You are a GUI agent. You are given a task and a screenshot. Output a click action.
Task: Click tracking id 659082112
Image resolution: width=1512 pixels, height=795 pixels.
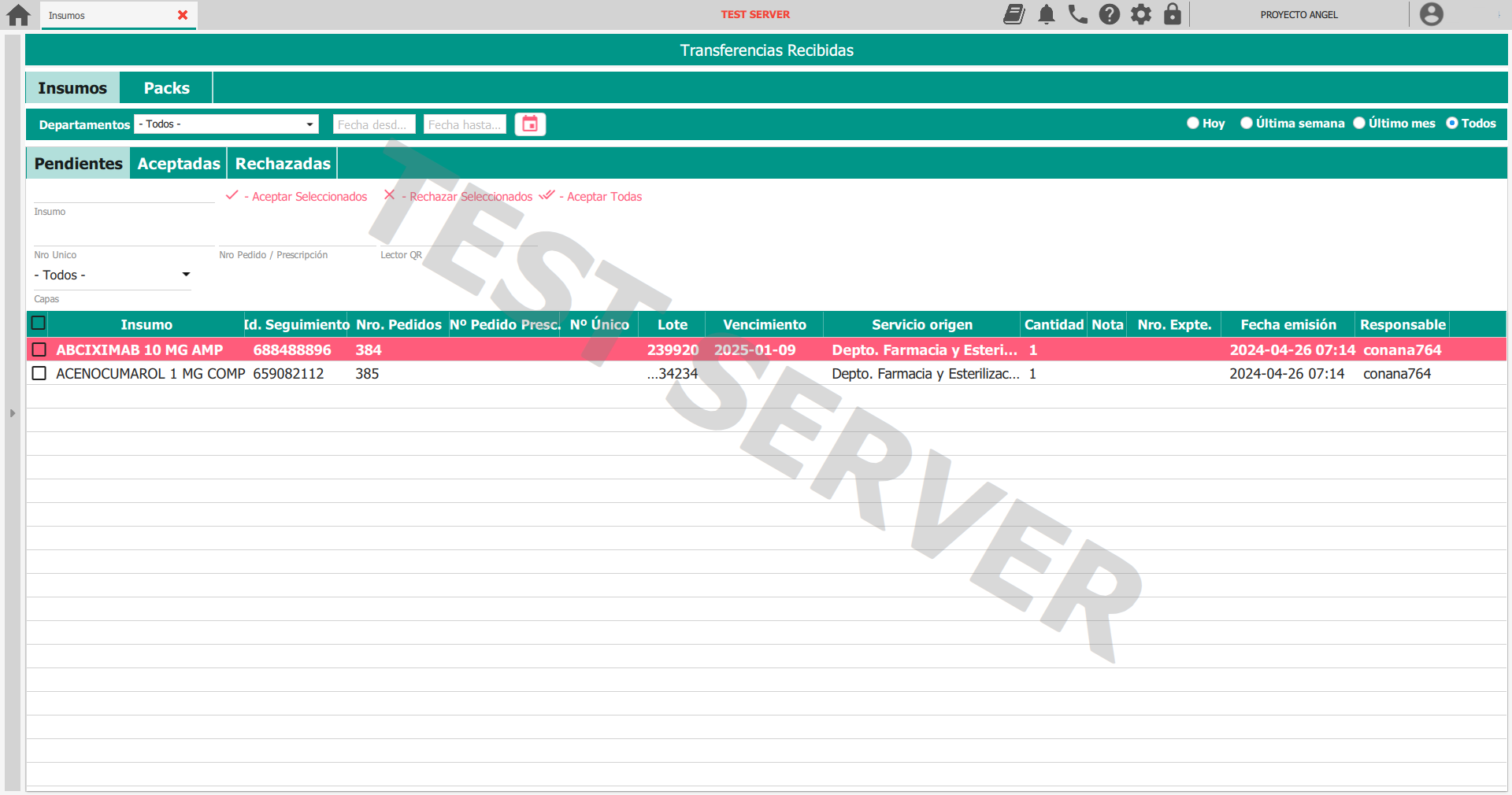point(288,373)
